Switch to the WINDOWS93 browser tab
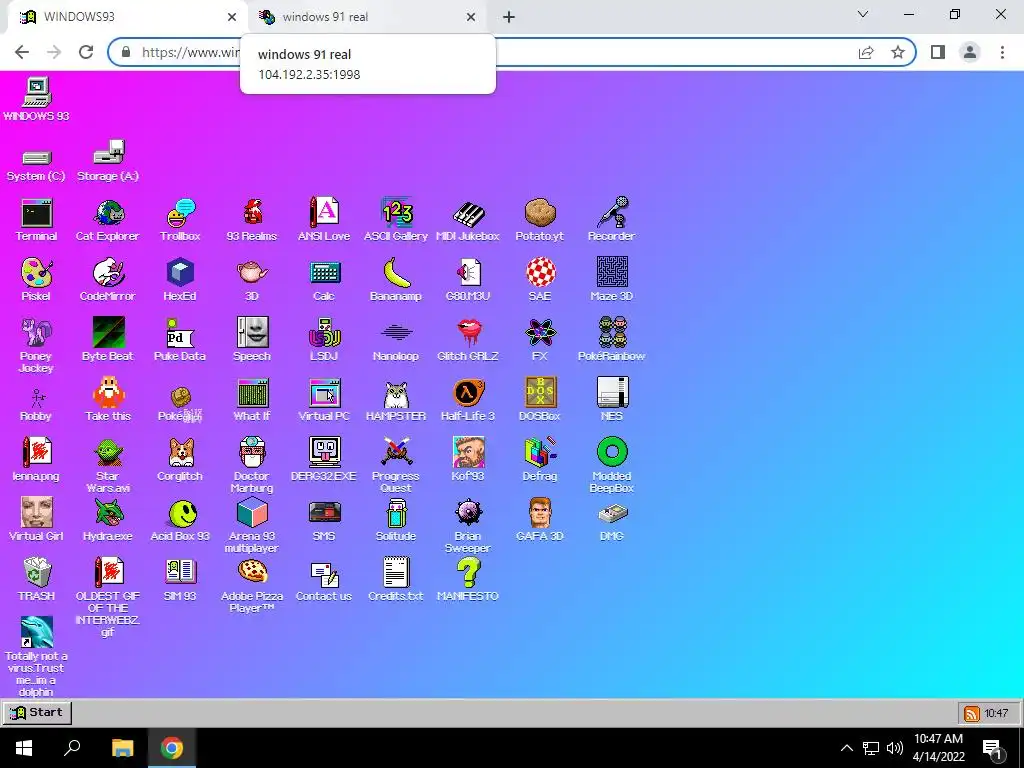Image resolution: width=1024 pixels, height=768 pixels. (127, 17)
